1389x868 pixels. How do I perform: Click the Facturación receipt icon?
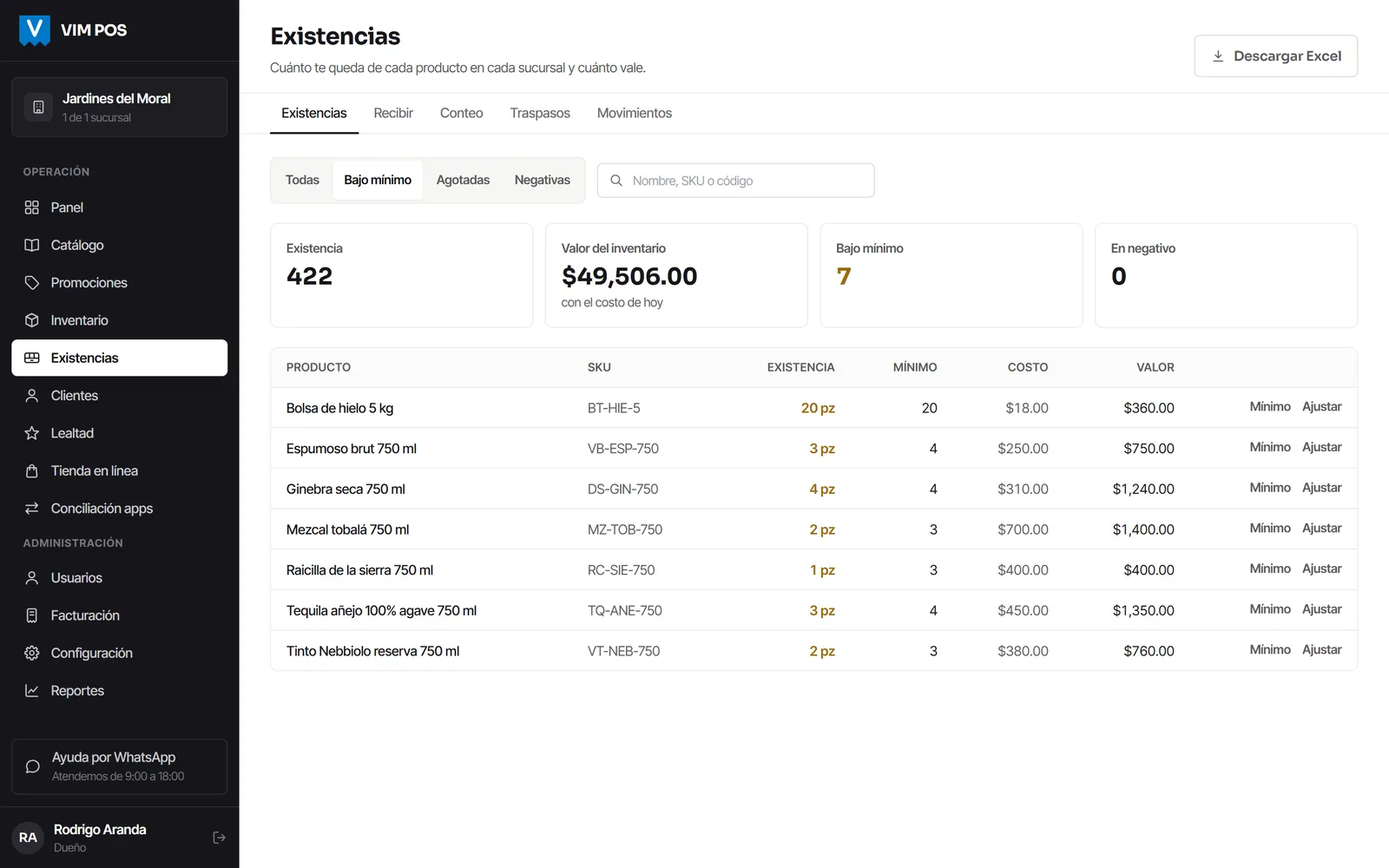(x=32, y=615)
